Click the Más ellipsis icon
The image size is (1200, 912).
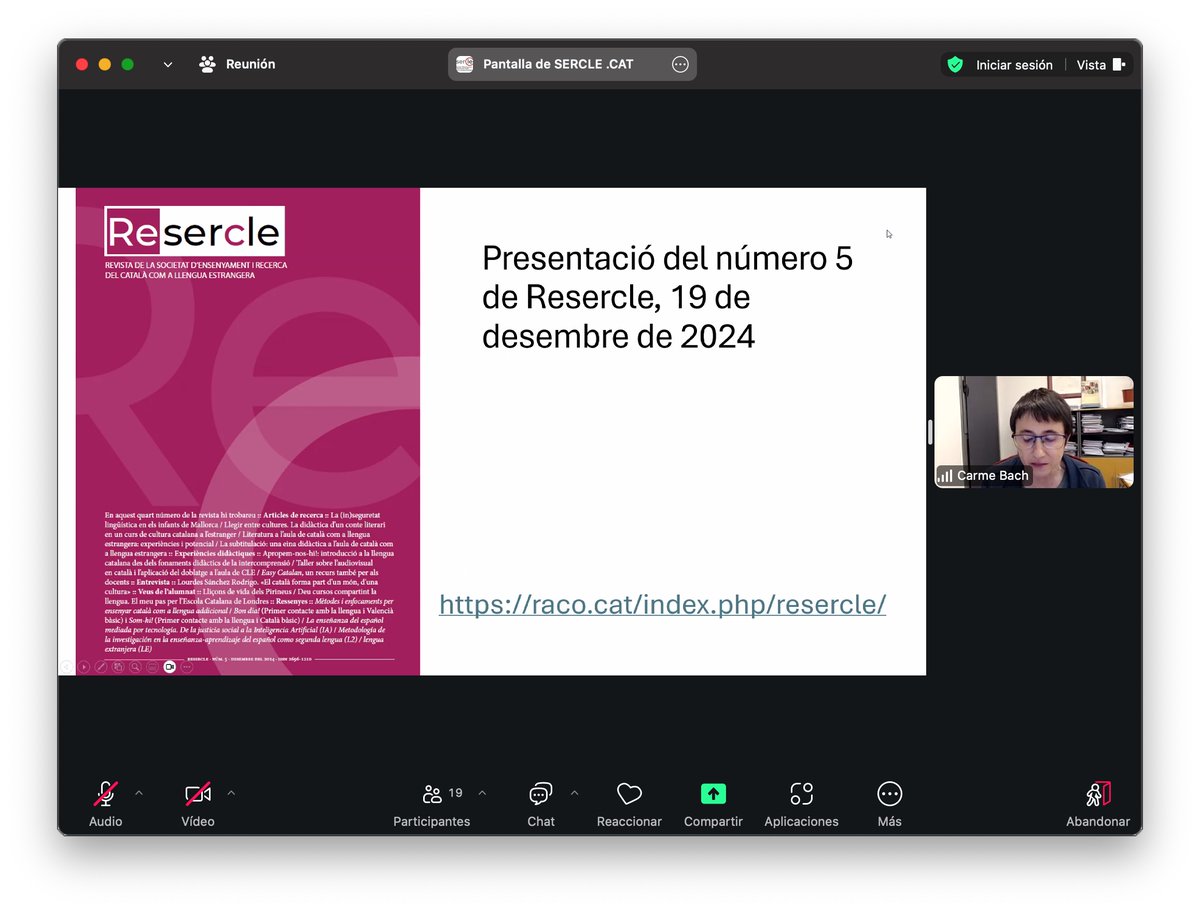(x=889, y=794)
